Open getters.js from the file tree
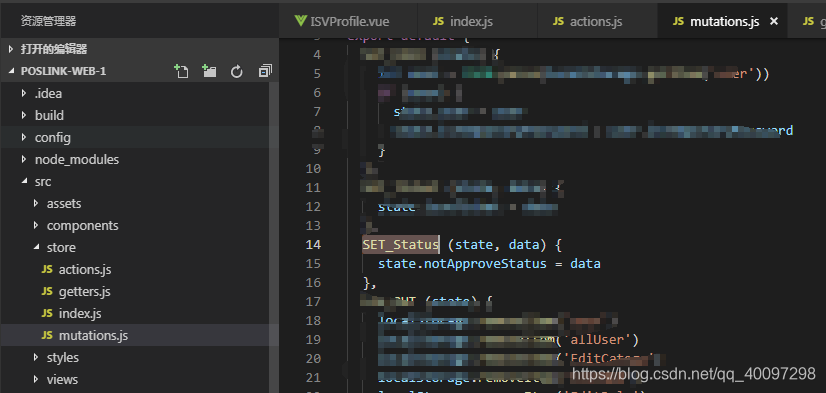The width and height of the screenshot is (826, 393). [84, 291]
